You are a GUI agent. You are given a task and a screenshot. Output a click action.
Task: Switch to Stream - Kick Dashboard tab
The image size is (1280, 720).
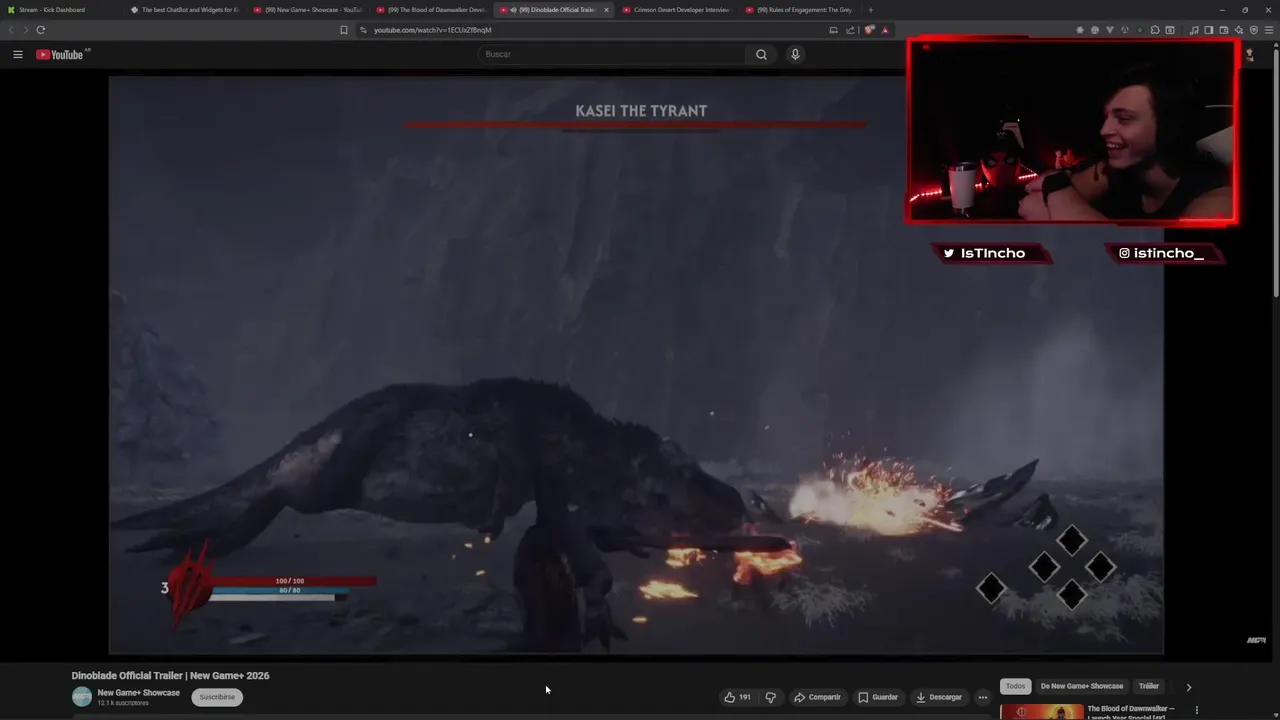point(60,10)
